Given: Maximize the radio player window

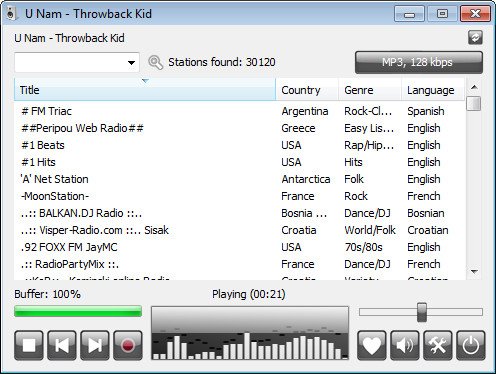Looking at the screenshot, I should click(442, 14).
